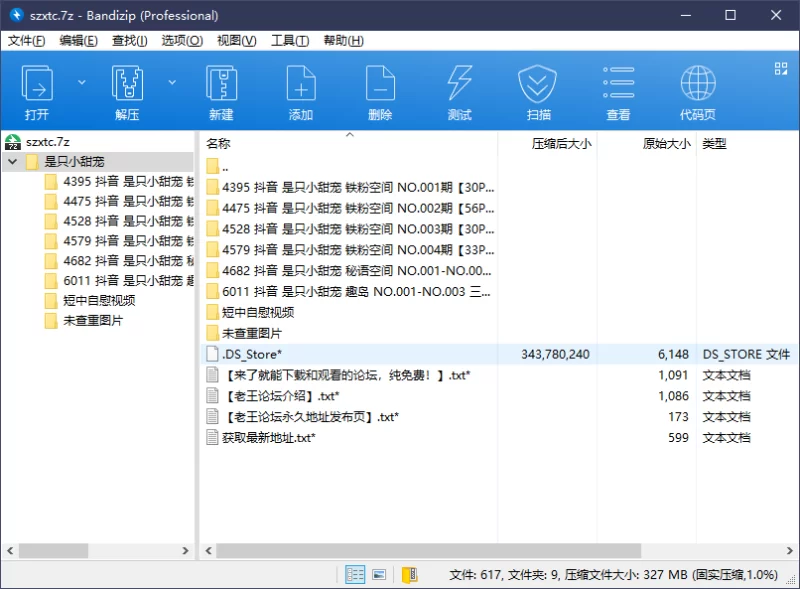Image resolution: width=800 pixels, height=589 pixels.
Task: Select tree folder starting with 4395
Action: click(x=119, y=182)
